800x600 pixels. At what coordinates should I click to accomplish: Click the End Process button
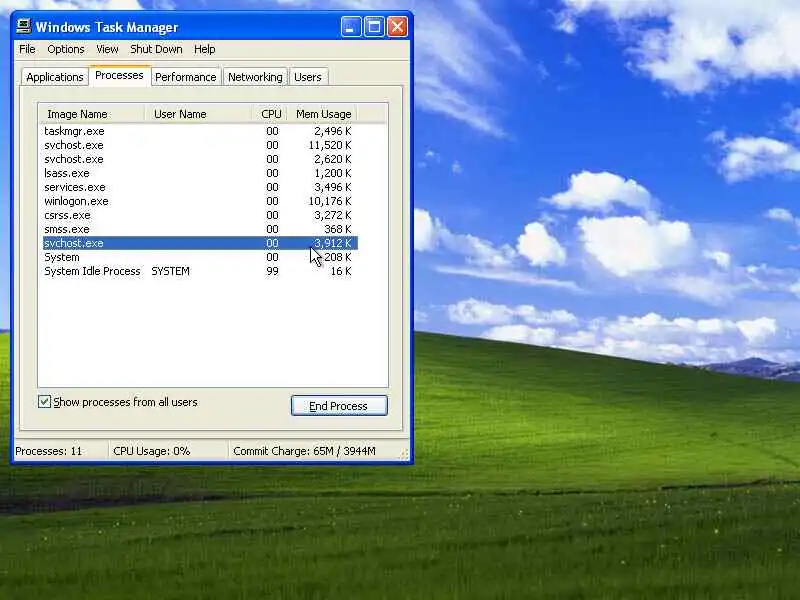click(x=339, y=406)
